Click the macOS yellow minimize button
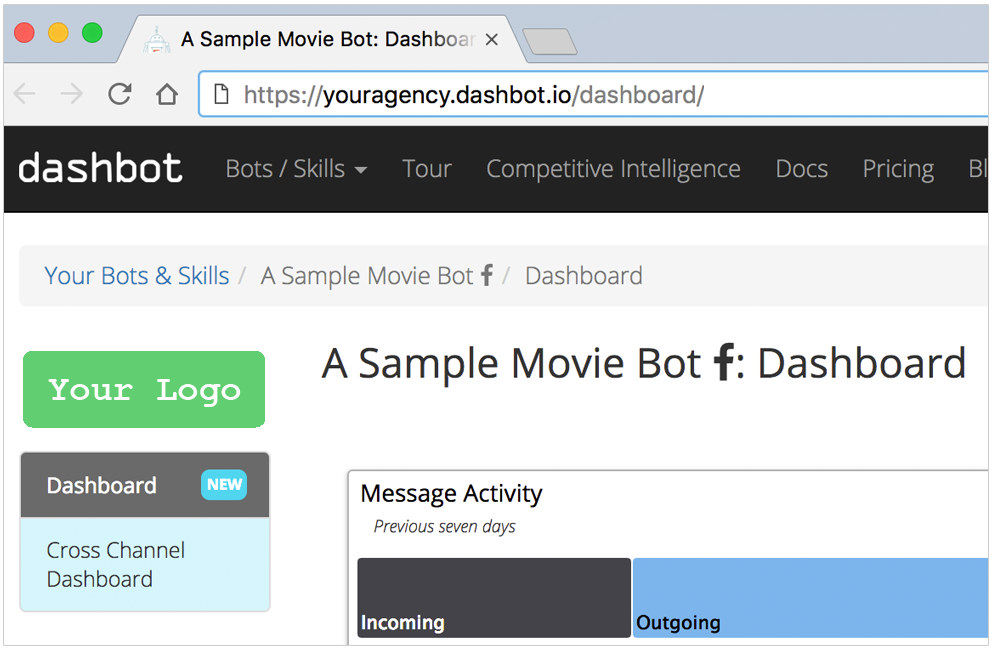992x650 pixels. point(58,32)
